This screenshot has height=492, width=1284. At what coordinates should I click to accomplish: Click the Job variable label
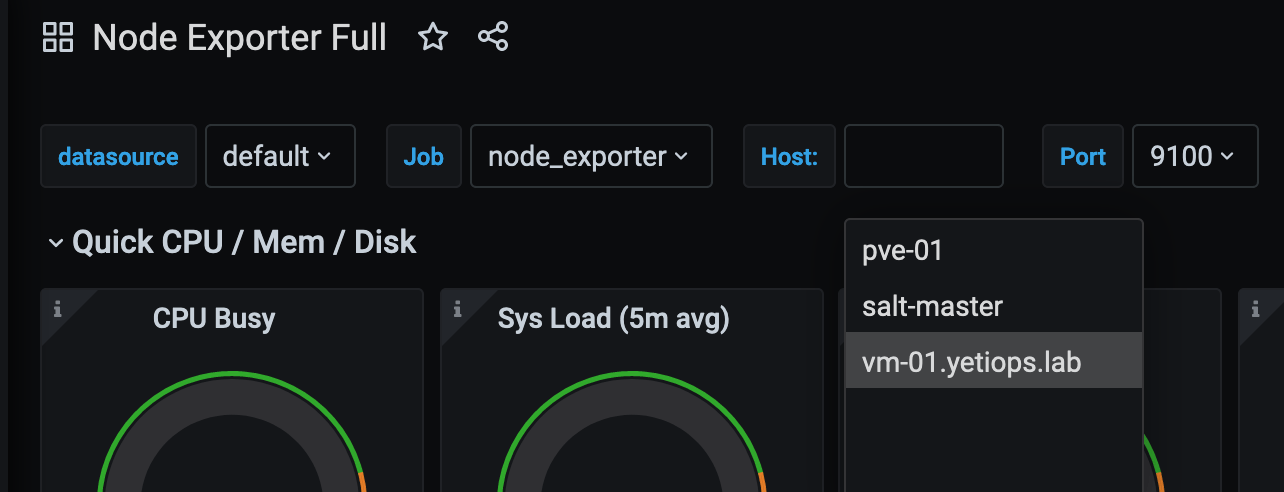[424, 156]
